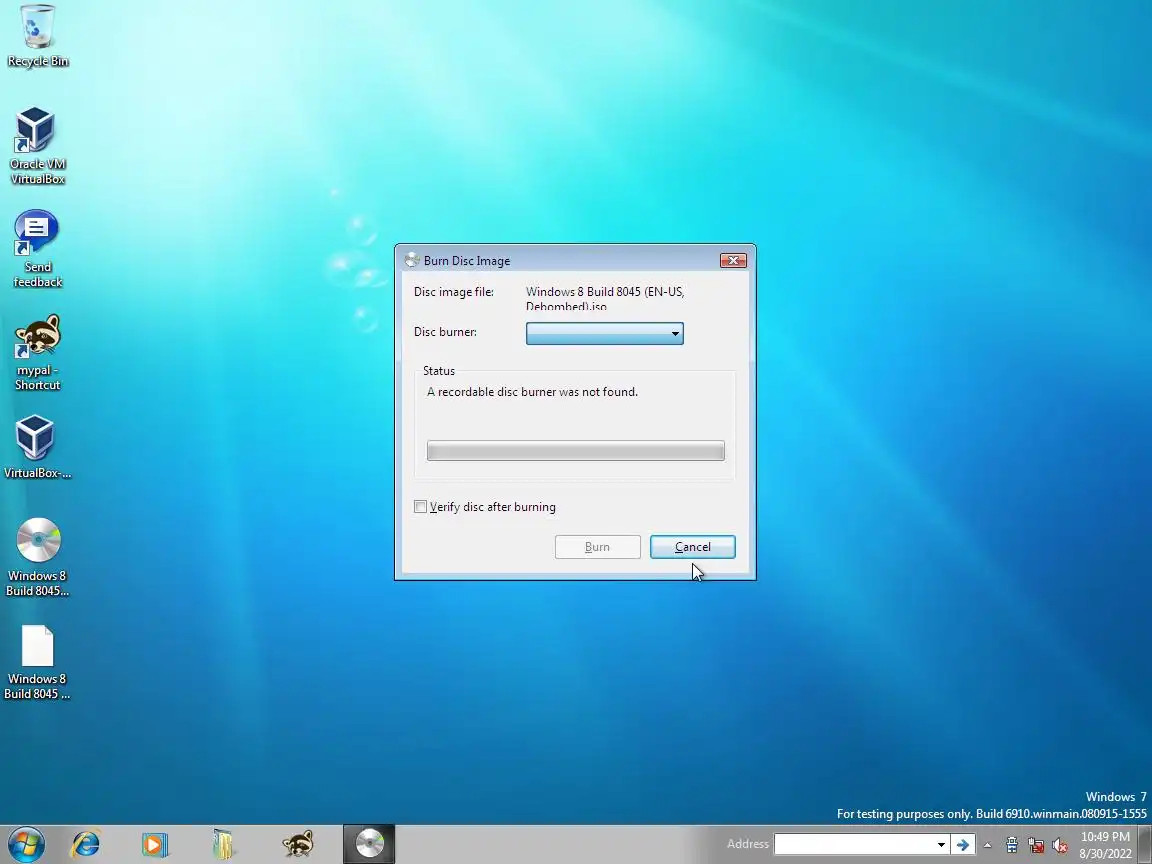Open Windows Media Player from the taskbar
This screenshot has width=1152, height=864.
coord(154,844)
